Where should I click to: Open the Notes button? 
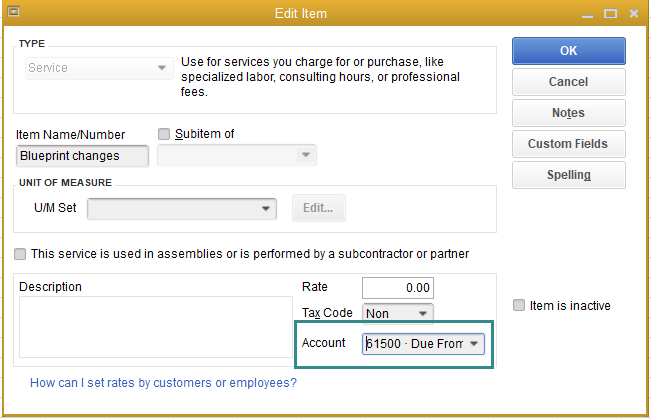click(568, 113)
